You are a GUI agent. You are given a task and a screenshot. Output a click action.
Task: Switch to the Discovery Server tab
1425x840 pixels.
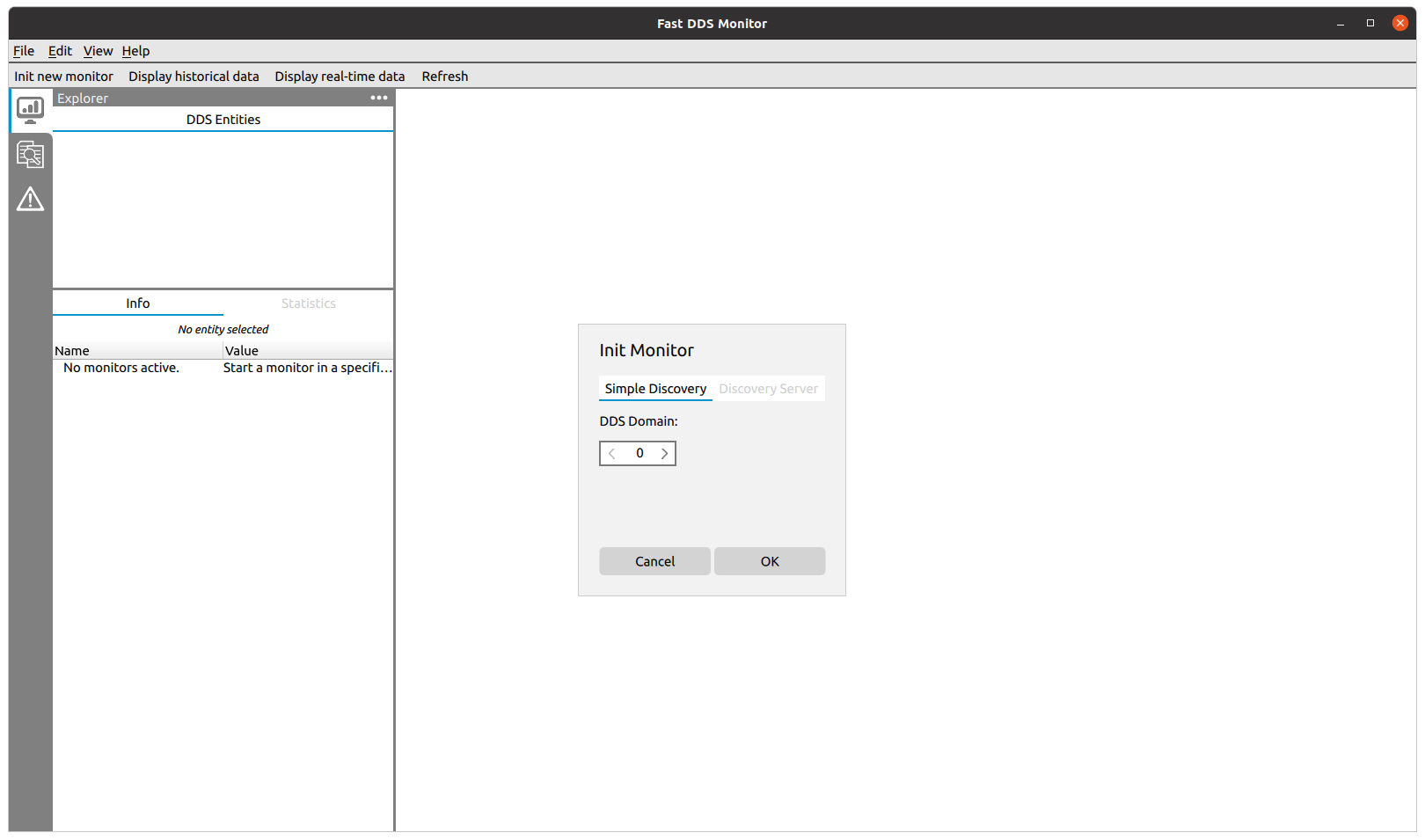[x=768, y=389]
